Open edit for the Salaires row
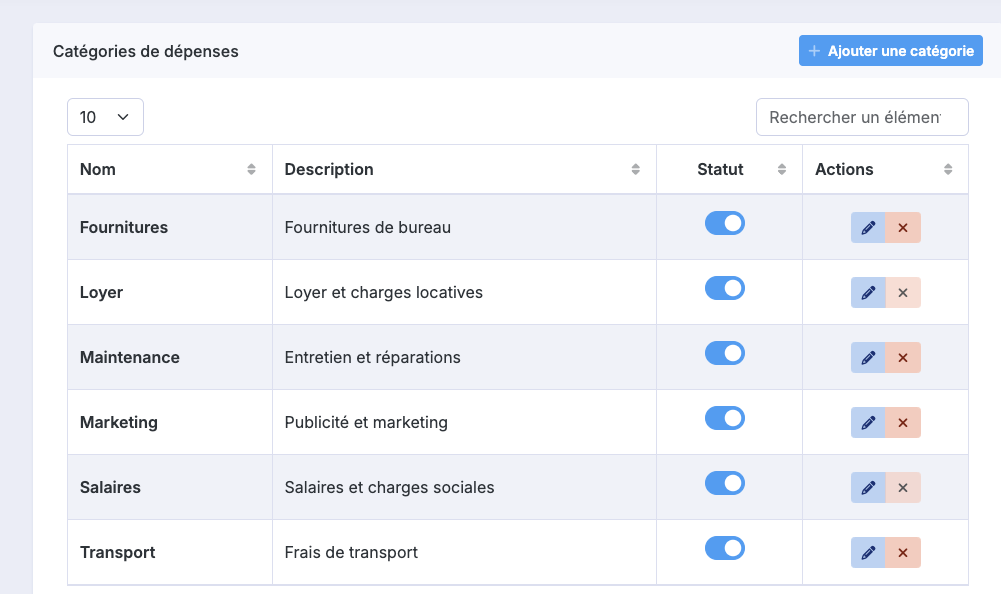The height and width of the screenshot is (594, 1001). point(868,487)
